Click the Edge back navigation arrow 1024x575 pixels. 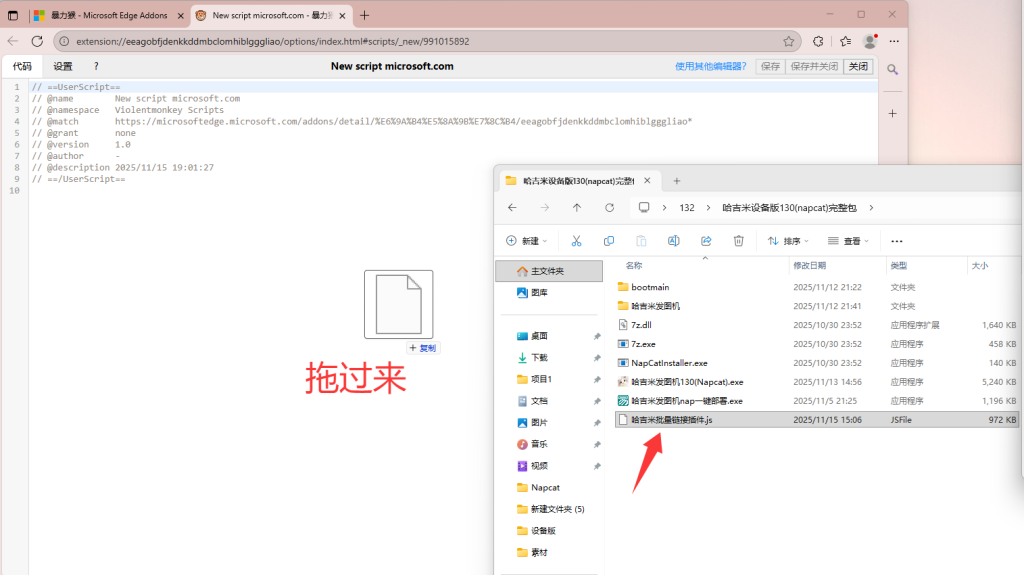click(x=13, y=41)
